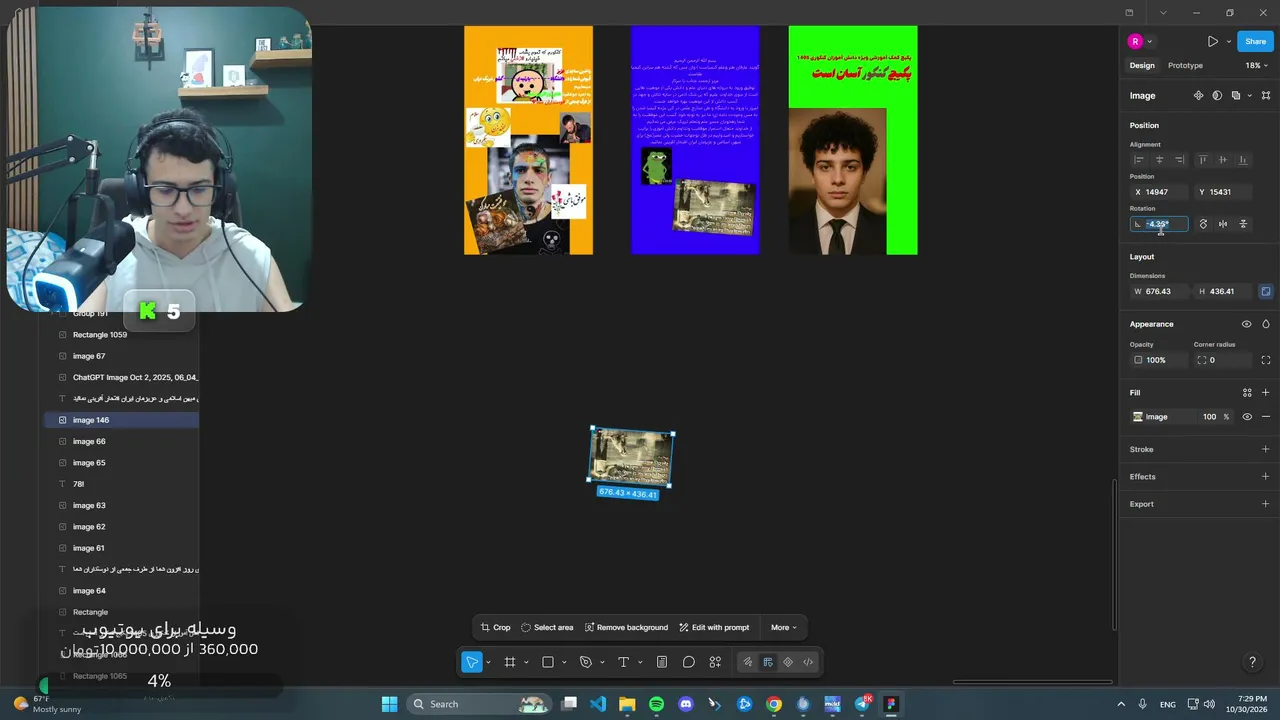Click Edit with prompt
Viewport: 1280px width, 720px height.
click(714, 628)
